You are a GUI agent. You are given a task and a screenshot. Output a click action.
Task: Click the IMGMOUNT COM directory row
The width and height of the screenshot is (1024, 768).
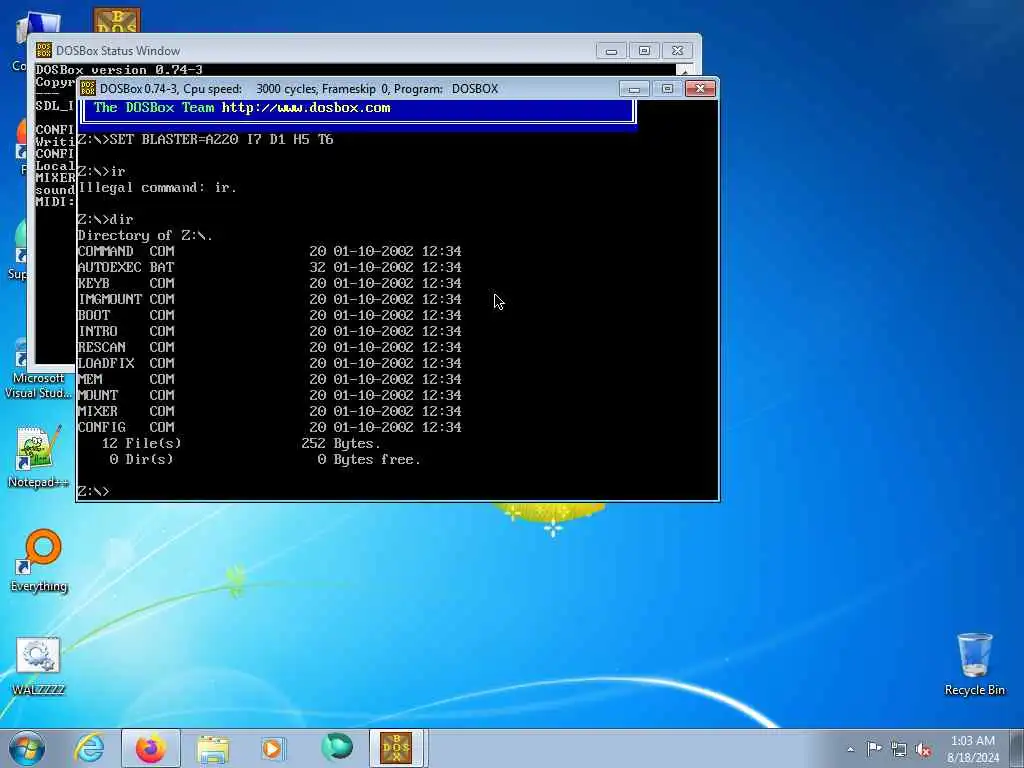[269, 299]
